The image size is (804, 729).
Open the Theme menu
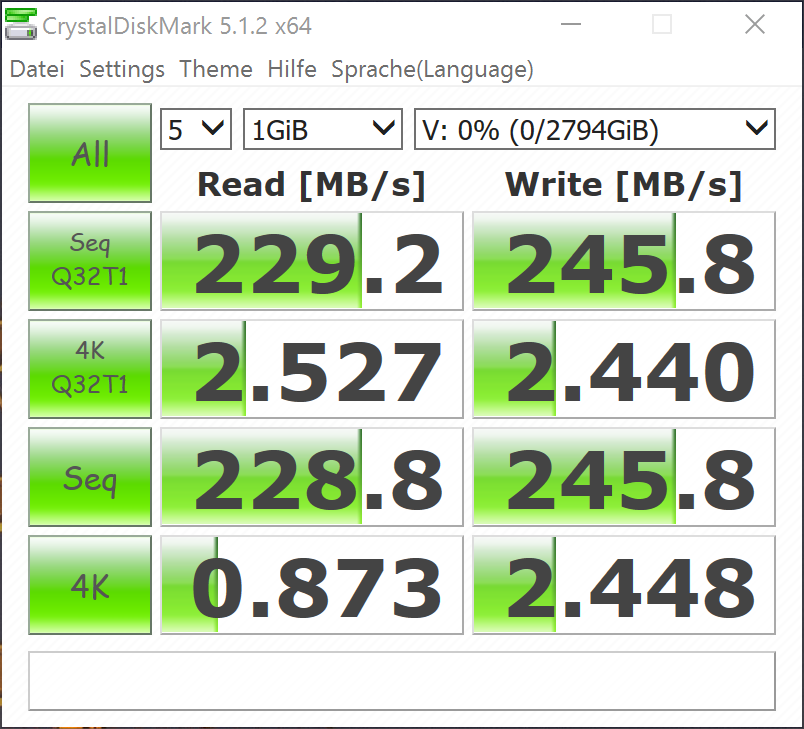[x=216, y=69]
